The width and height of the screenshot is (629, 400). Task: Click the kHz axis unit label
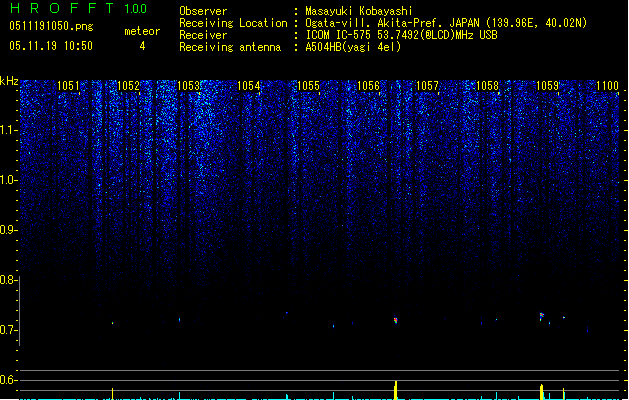coord(9,81)
